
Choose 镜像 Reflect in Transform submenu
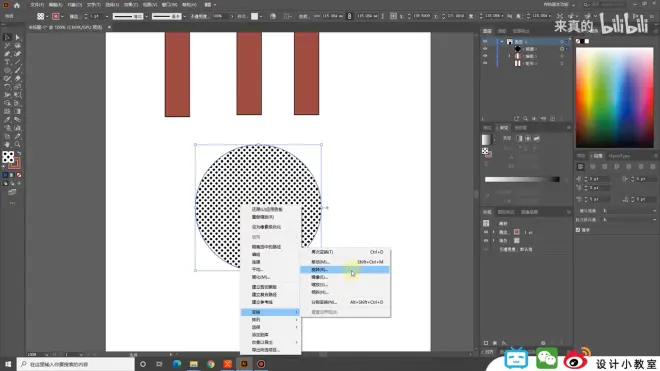click(345, 277)
